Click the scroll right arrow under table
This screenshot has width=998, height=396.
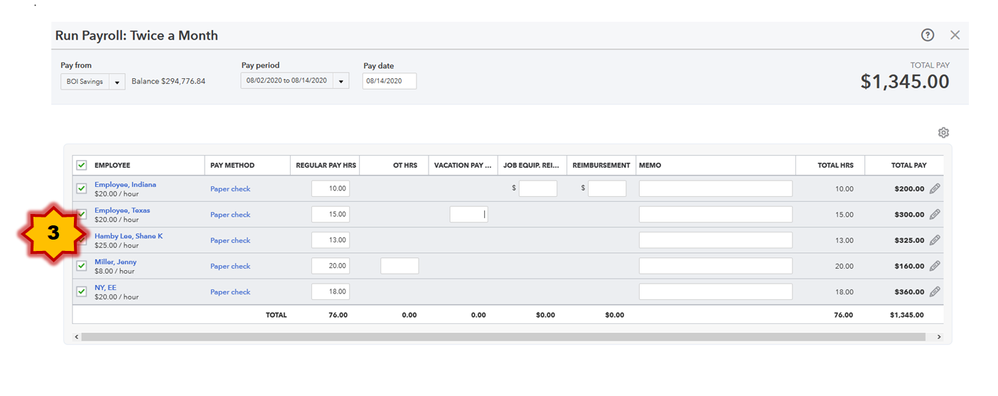tap(939, 336)
